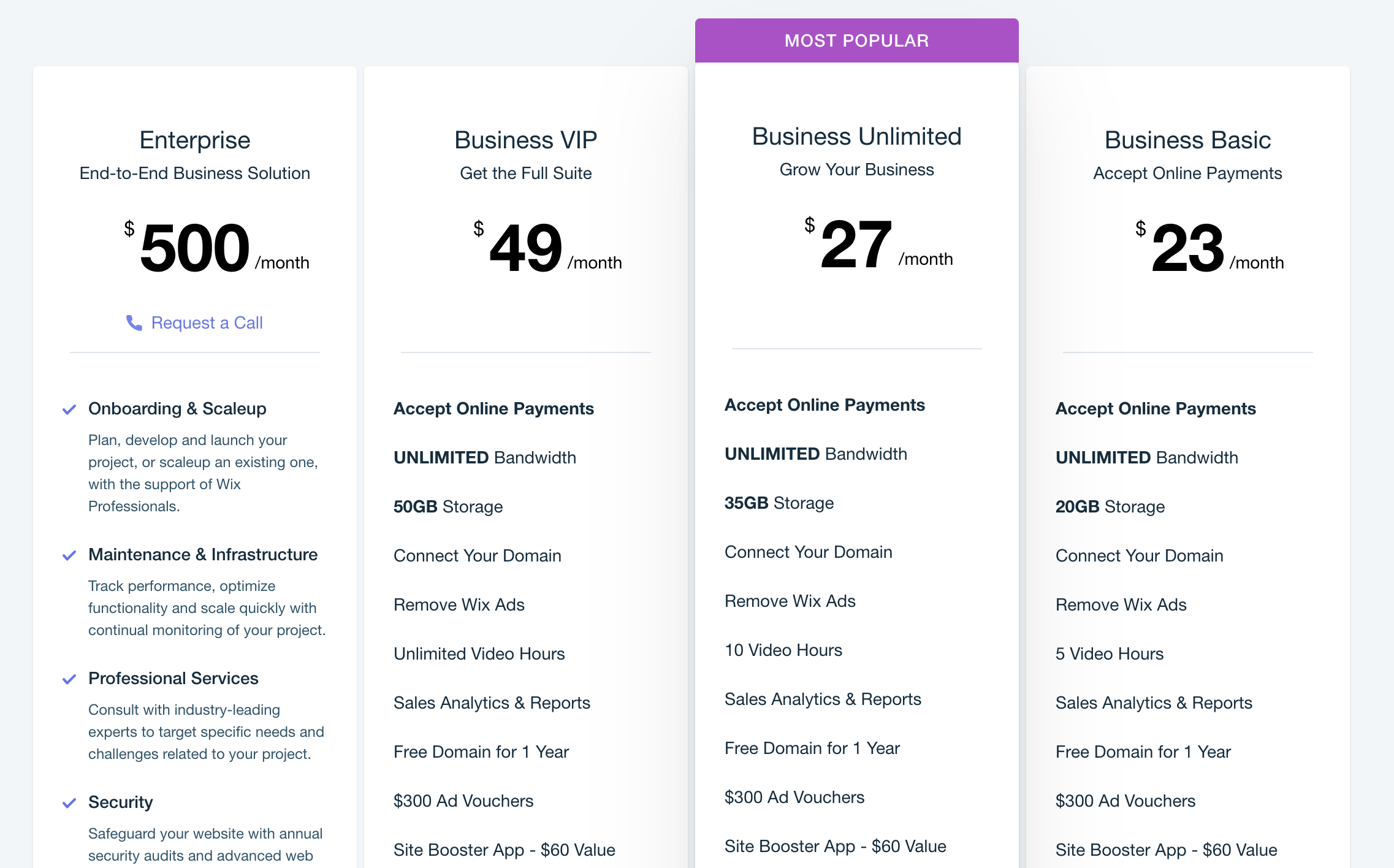Click the checkmark beside Professional Services
This screenshot has width=1394, height=868.
click(x=69, y=679)
